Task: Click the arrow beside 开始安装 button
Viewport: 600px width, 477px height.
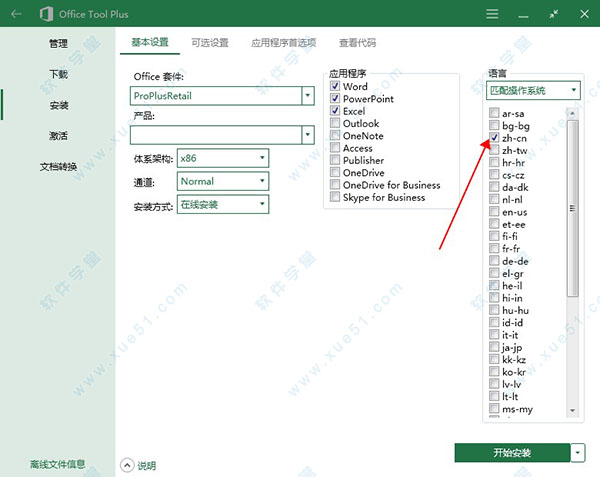Action: coord(578,453)
